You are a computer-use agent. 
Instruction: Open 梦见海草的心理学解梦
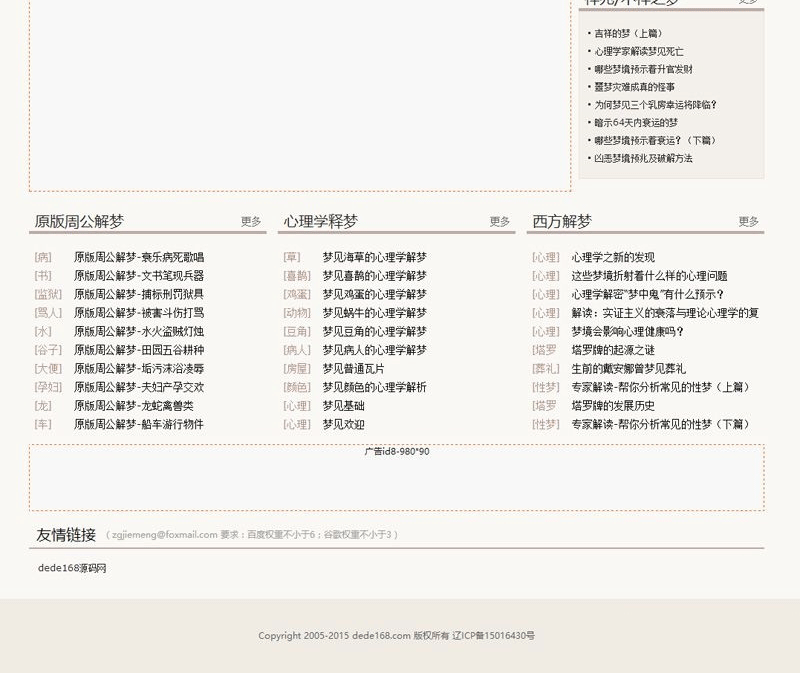click(x=374, y=257)
